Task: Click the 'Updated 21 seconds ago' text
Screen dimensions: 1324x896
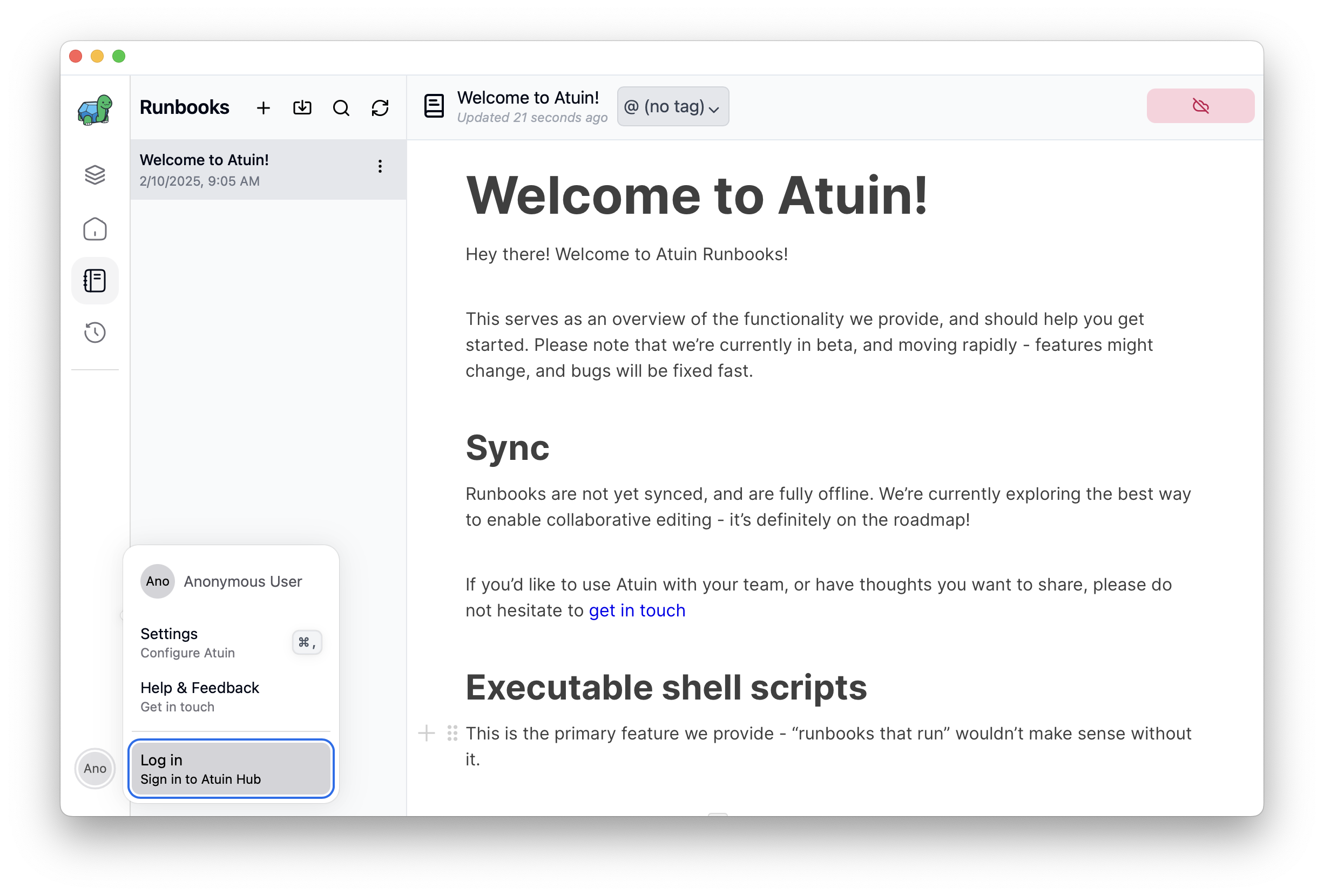Action: tap(532, 117)
